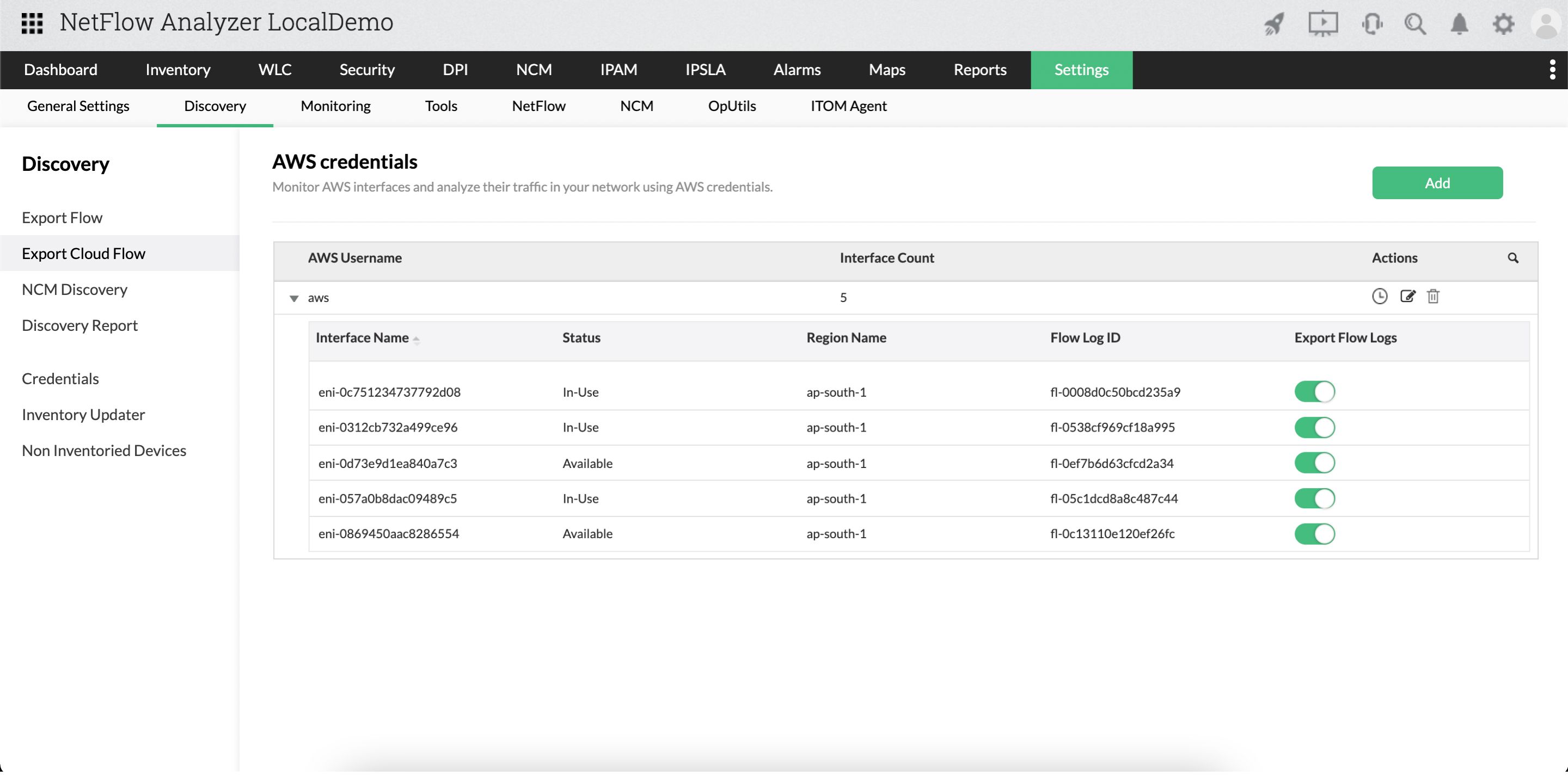This screenshot has width=1568, height=776.
Task: Switch to the Monitoring settings tab
Action: point(335,107)
